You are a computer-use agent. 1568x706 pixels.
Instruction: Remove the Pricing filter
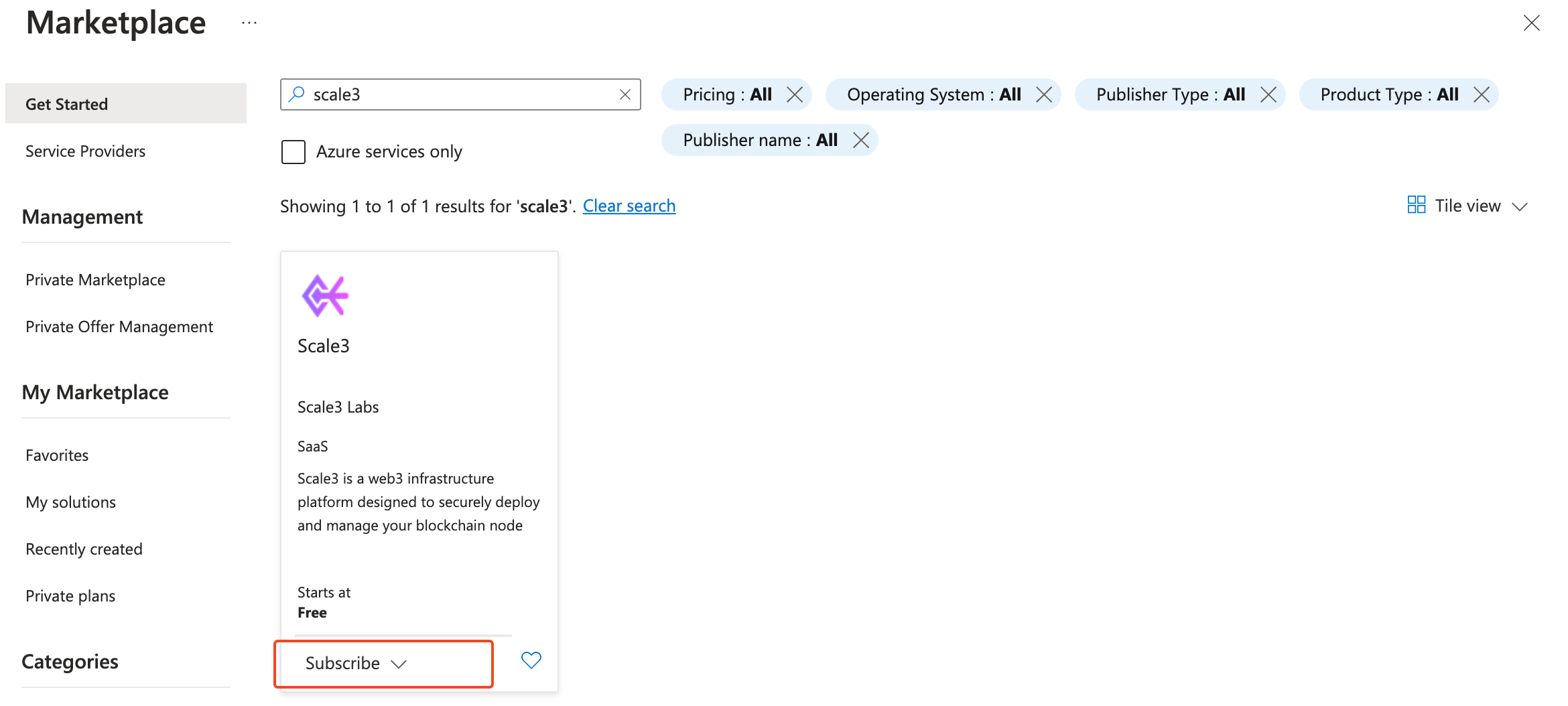click(795, 94)
